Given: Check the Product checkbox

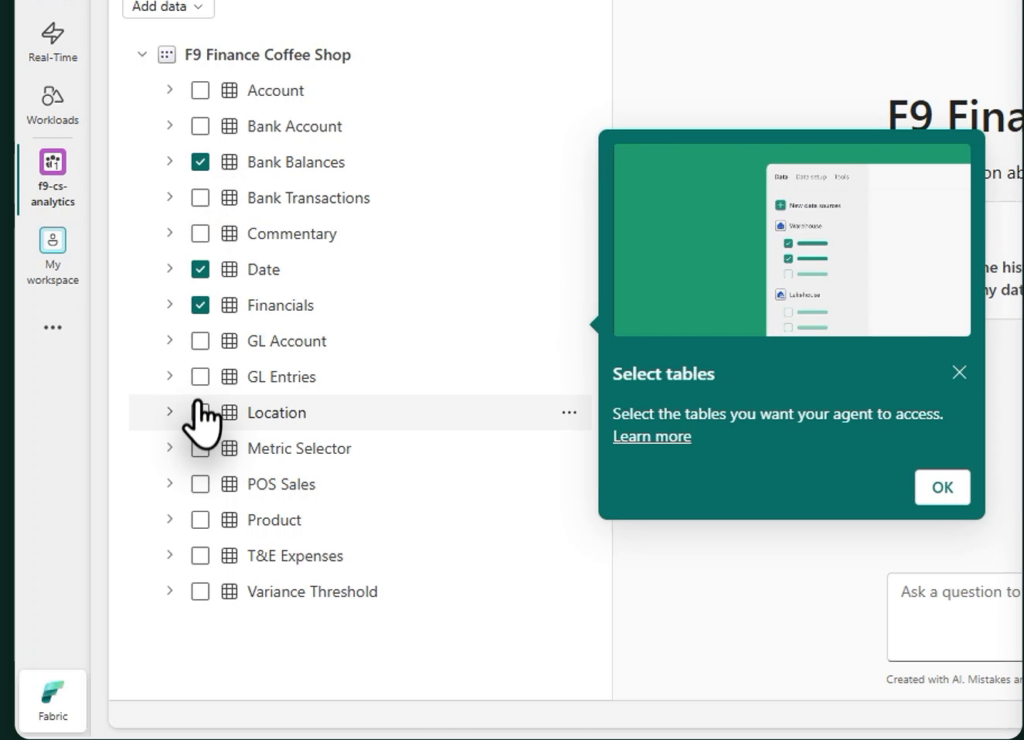Looking at the screenshot, I should pyautogui.click(x=200, y=520).
